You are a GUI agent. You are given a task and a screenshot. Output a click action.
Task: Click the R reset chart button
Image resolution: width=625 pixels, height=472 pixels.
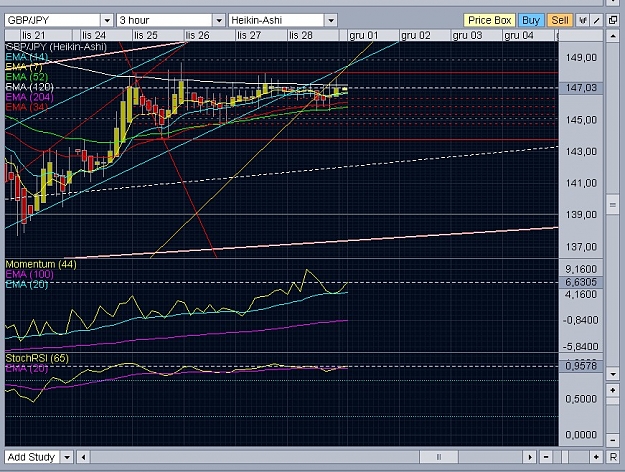(x=613, y=457)
